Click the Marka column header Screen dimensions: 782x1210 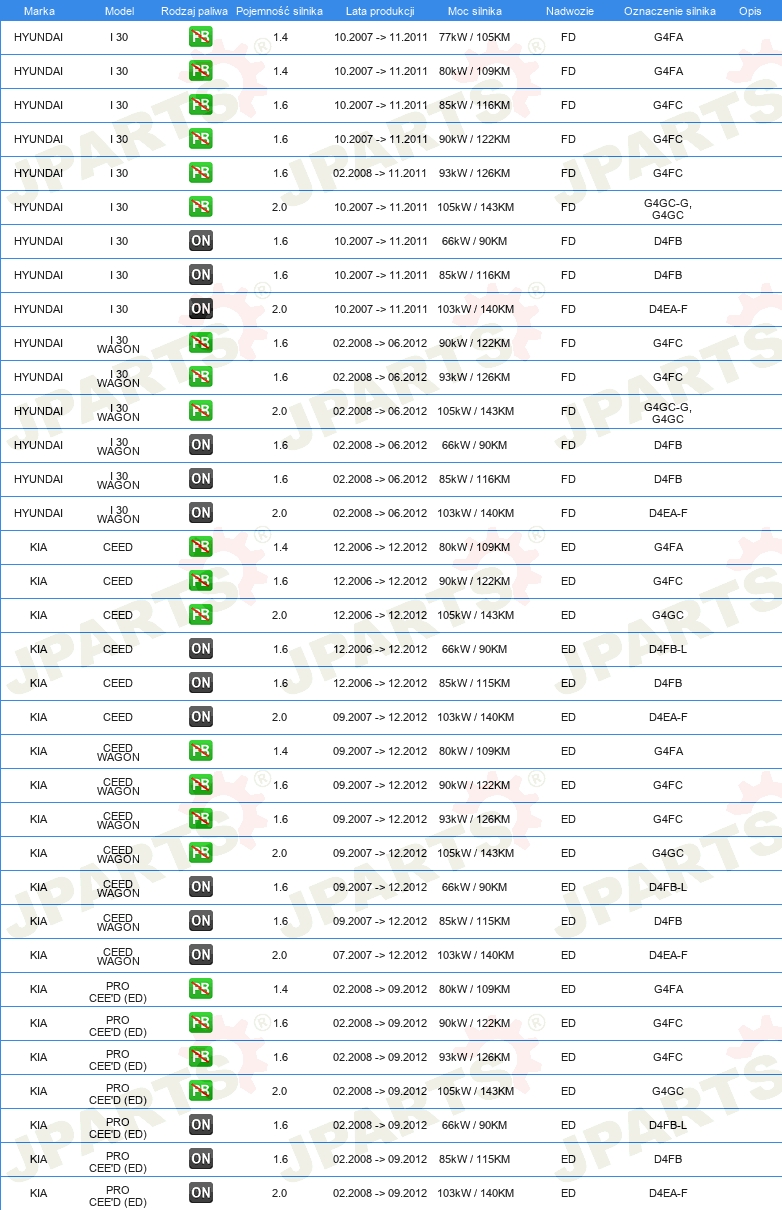click(x=39, y=11)
